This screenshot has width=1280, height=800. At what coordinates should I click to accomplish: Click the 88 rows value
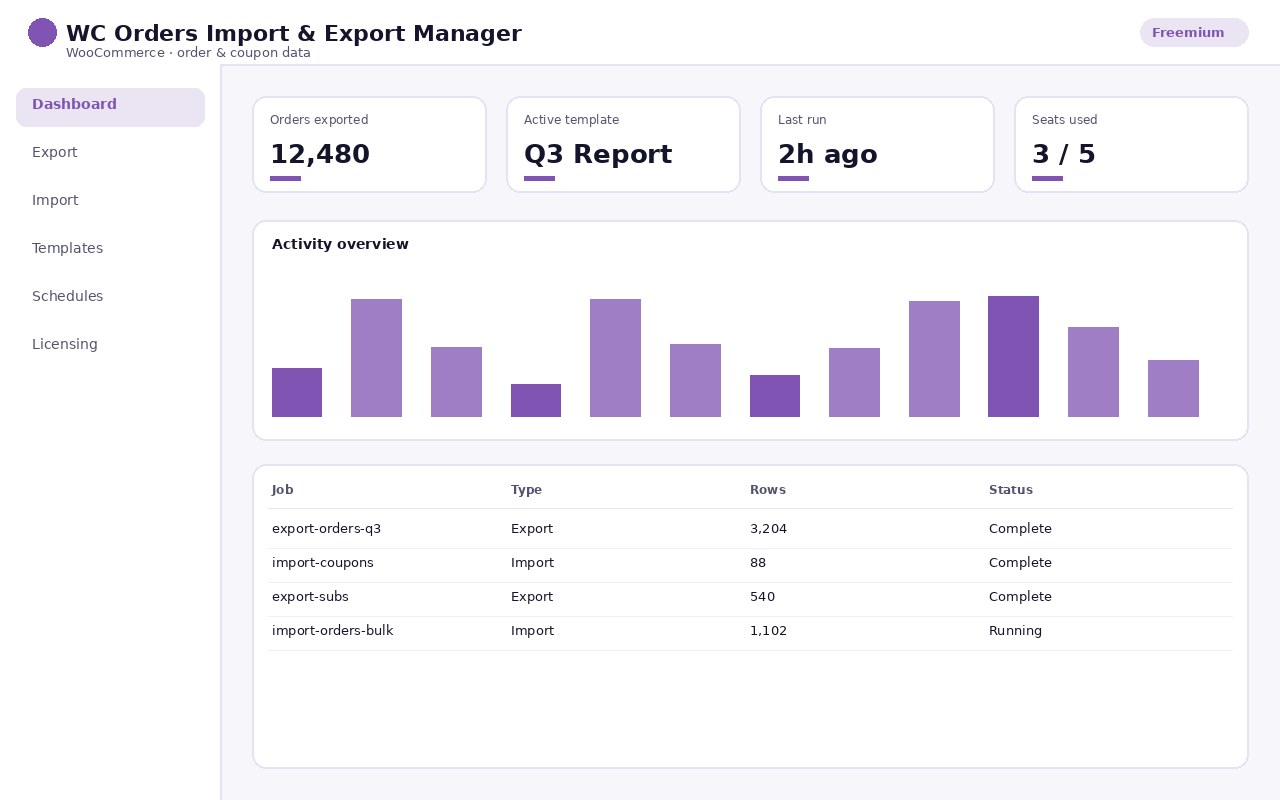tap(758, 563)
